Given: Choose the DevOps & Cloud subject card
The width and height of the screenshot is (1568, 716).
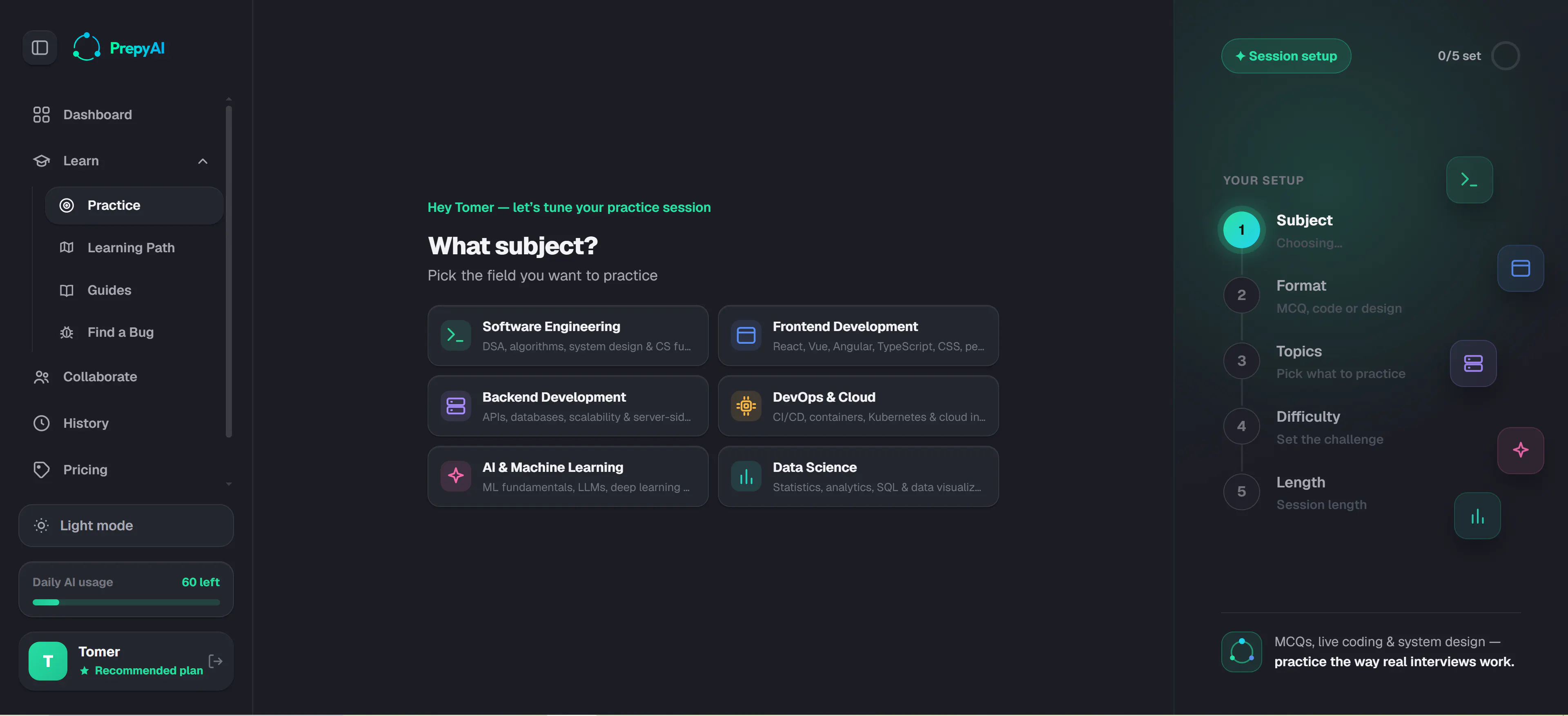Looking at the screenshot, I should 858,406.
